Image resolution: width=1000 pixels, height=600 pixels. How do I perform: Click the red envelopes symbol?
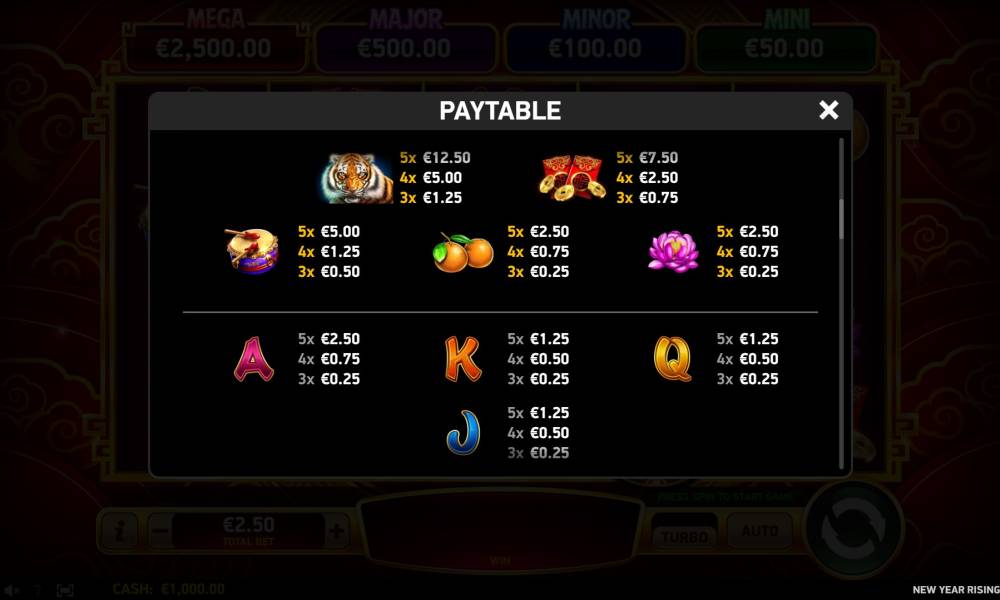click(572, 177)
